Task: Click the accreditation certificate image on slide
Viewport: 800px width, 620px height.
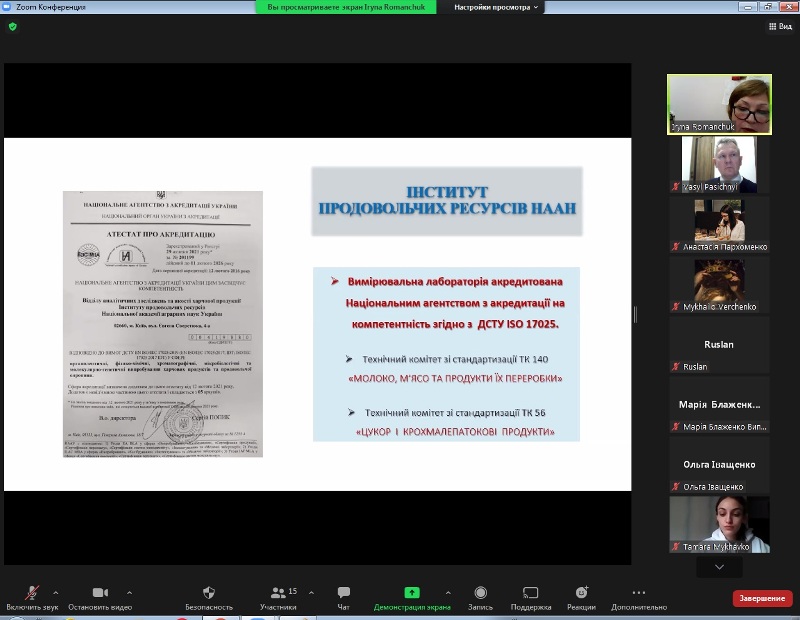Action: point(163,324)
